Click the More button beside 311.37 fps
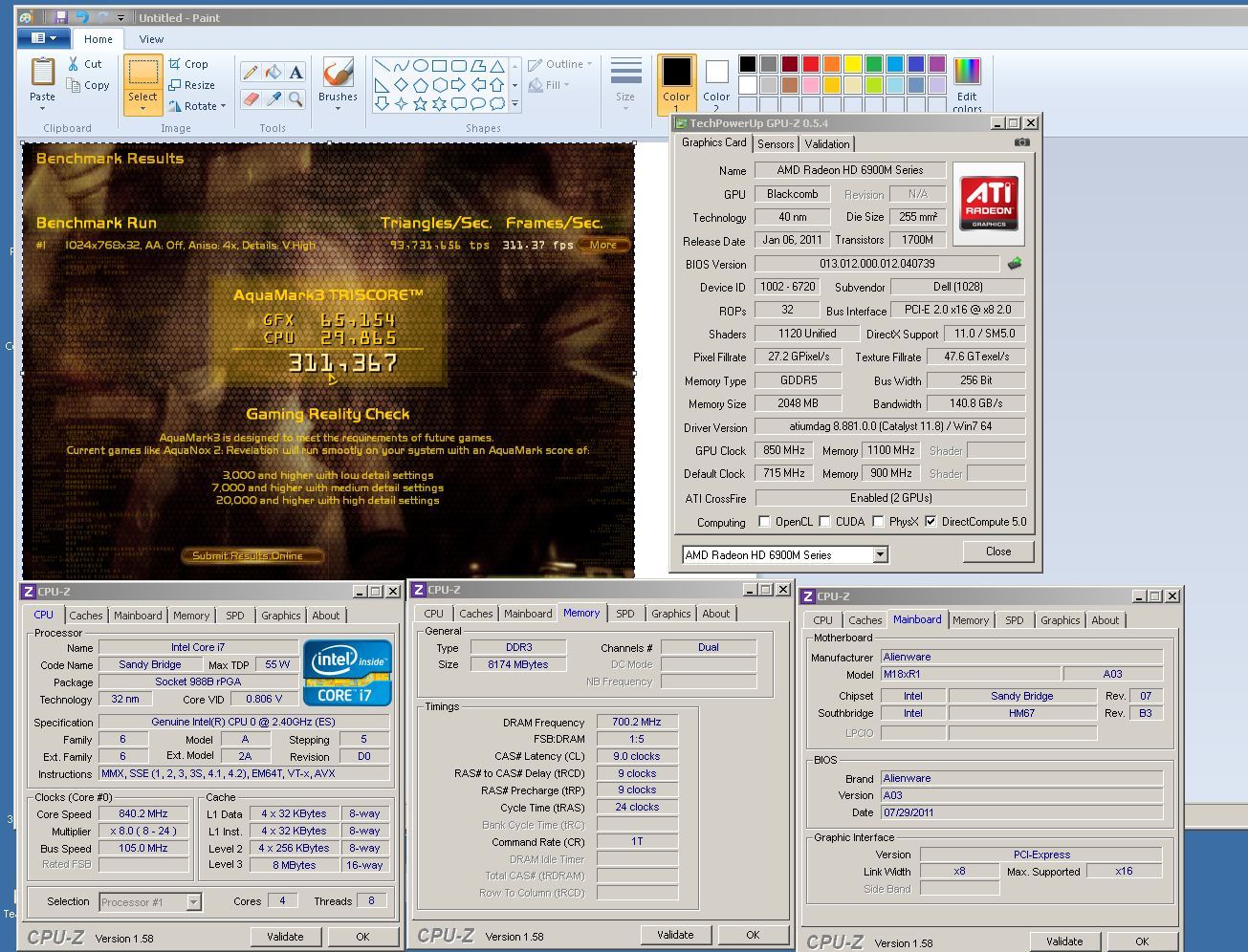1248x952 pixels. pyautogui.click(x=603, y=245)
